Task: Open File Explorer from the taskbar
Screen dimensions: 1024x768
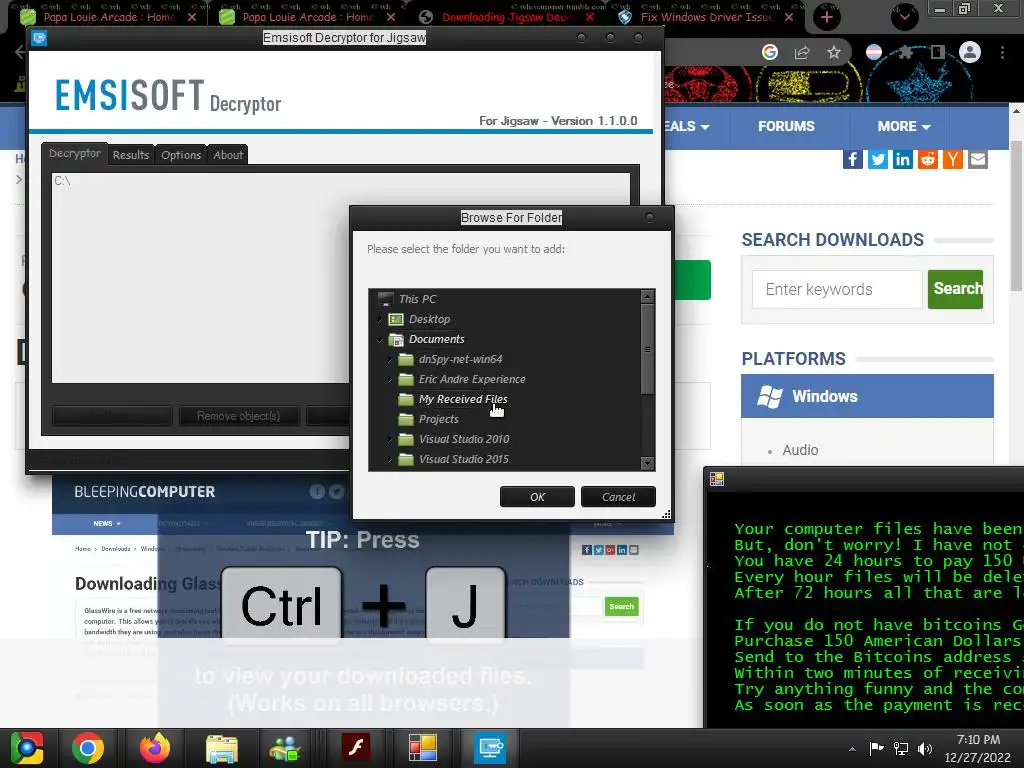Action: [x=222, y=748]
